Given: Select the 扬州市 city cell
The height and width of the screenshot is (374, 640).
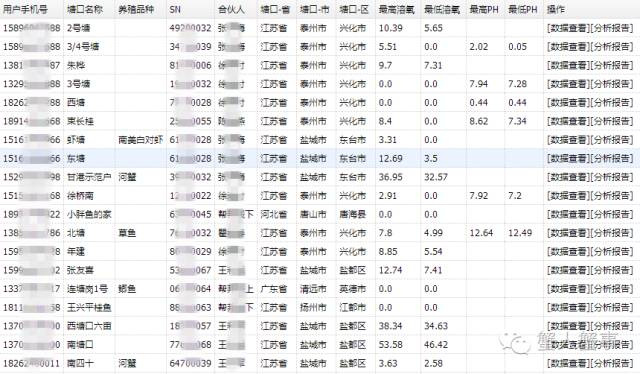Looking at the screenshot, I should pos(313,307).
